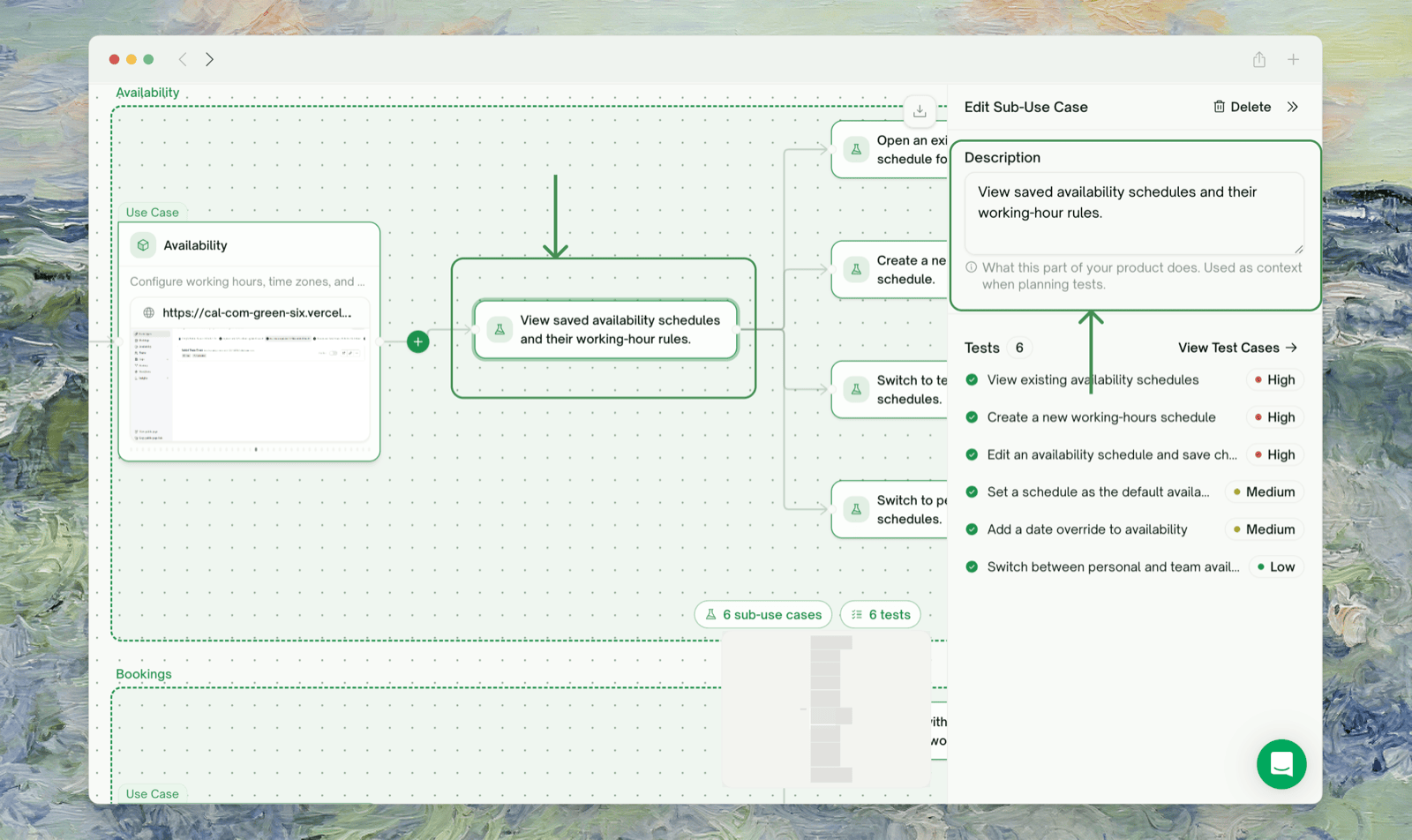The width and height of the screenshot is (1412, 840).
Task: Click the flask icon on 'View saved availability schedules' node
Action: (499, 329)
